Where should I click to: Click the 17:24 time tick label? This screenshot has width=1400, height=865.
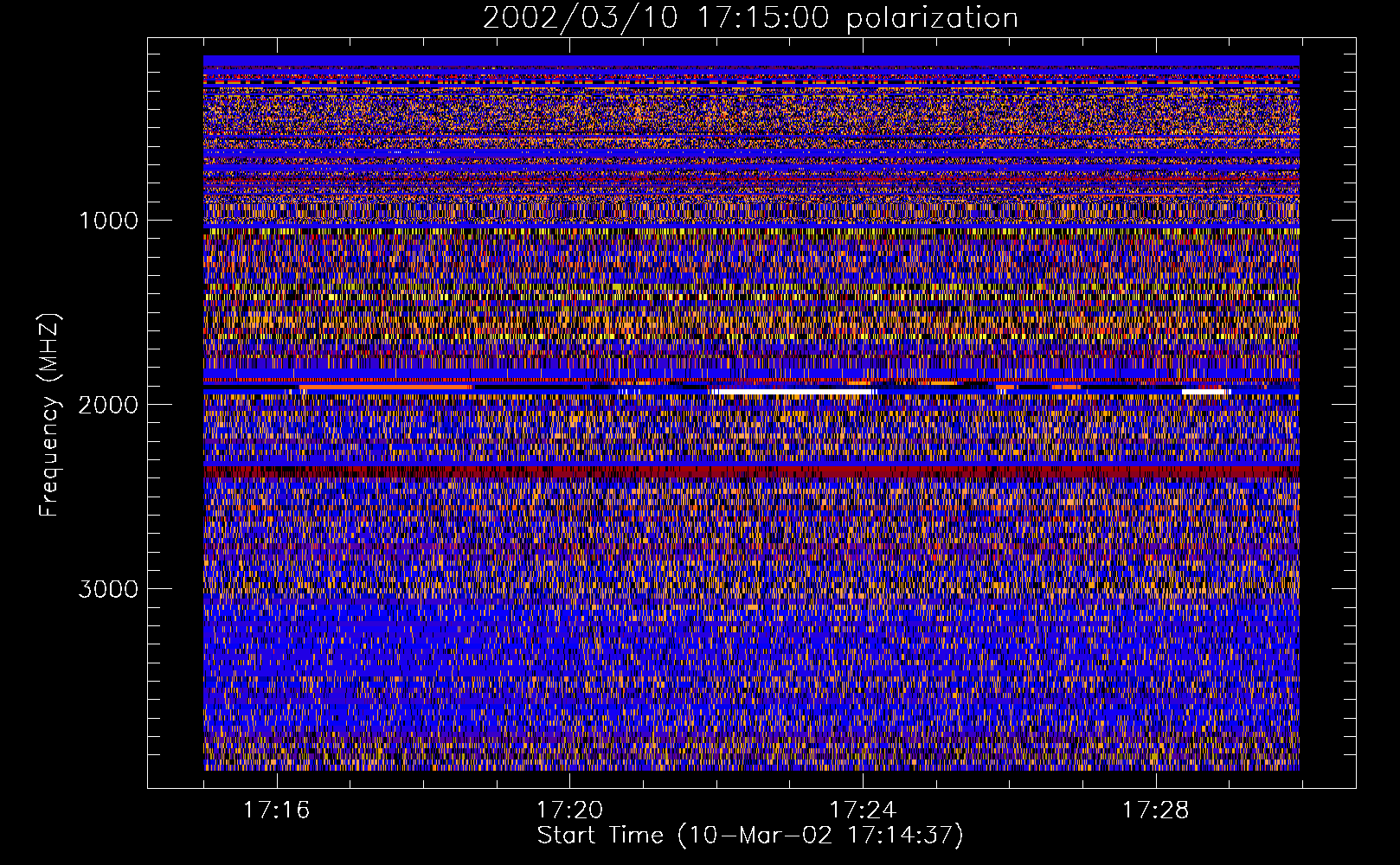coord(863,811)
